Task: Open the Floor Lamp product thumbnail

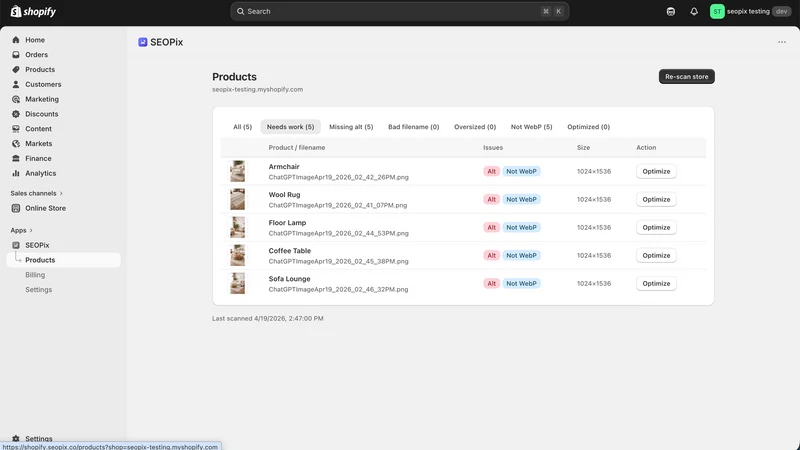Action: (237, 228)
